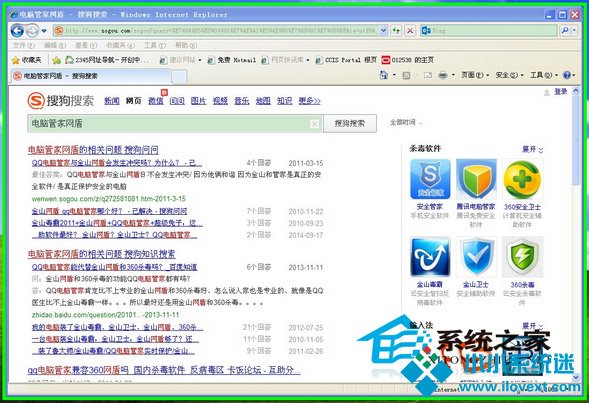Click the 360安全卫士 app icon

[x=523, y=179]
